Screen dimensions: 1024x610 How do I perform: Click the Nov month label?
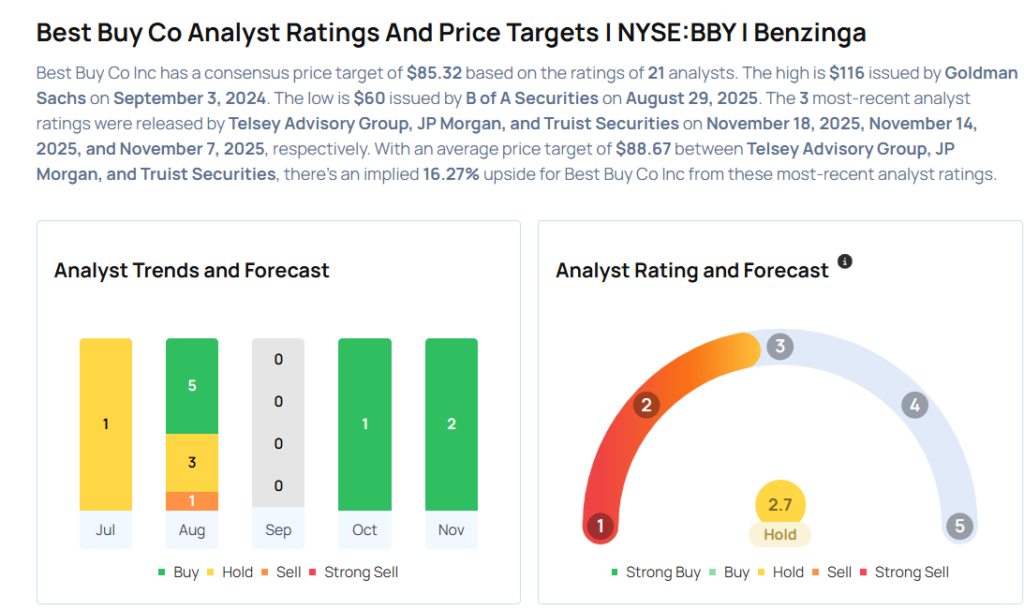pyautogui.click(x=451, y=530)
